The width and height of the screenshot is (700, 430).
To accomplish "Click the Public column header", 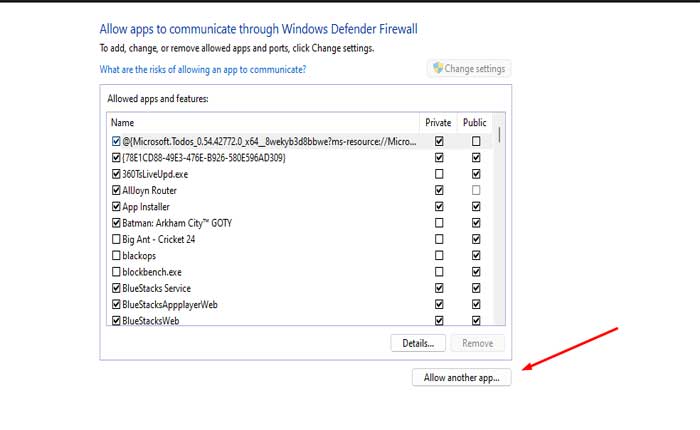I will point(475,123).
